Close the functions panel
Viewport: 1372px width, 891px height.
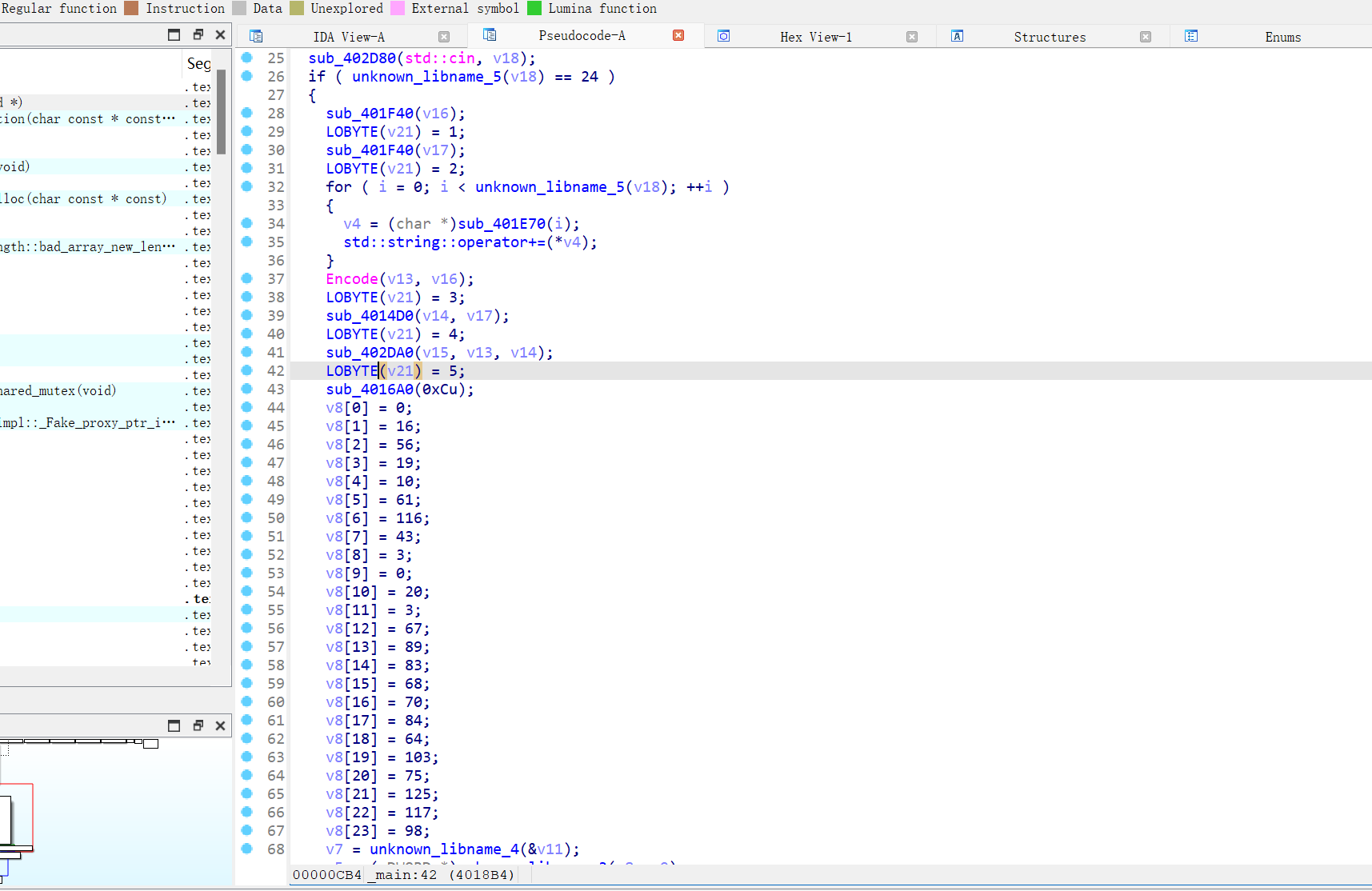tap(221, 34)
